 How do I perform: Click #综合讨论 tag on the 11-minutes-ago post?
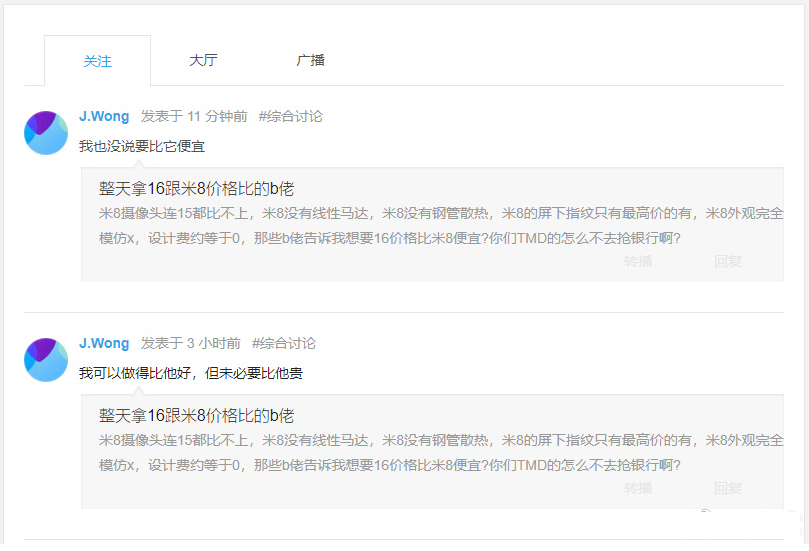click(290, 117)
